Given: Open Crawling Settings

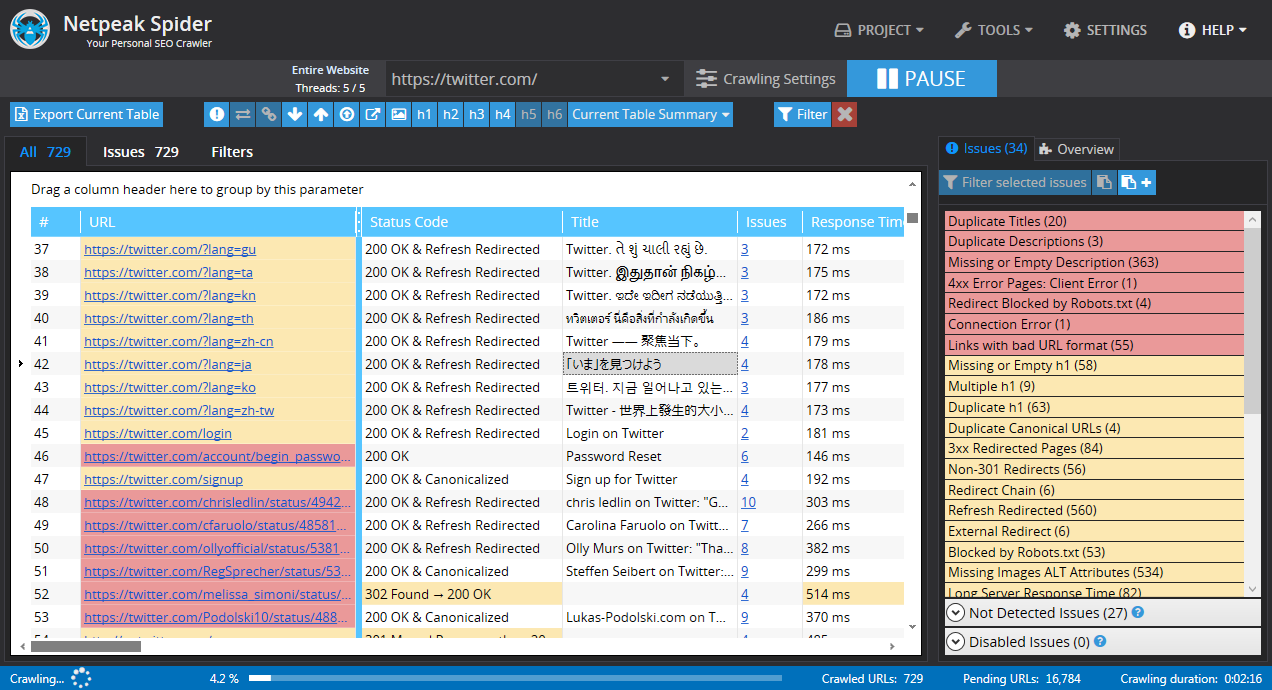Looking at the screenshot, I should pos(766,79).
